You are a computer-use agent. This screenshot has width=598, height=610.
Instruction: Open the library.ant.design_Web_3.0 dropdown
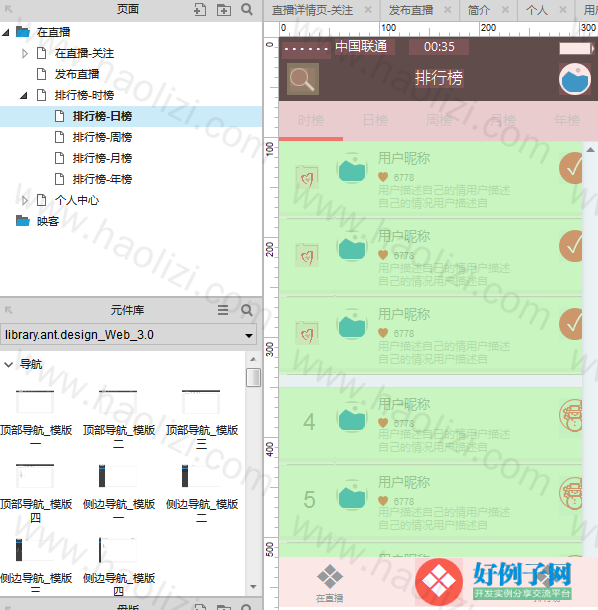128,335
